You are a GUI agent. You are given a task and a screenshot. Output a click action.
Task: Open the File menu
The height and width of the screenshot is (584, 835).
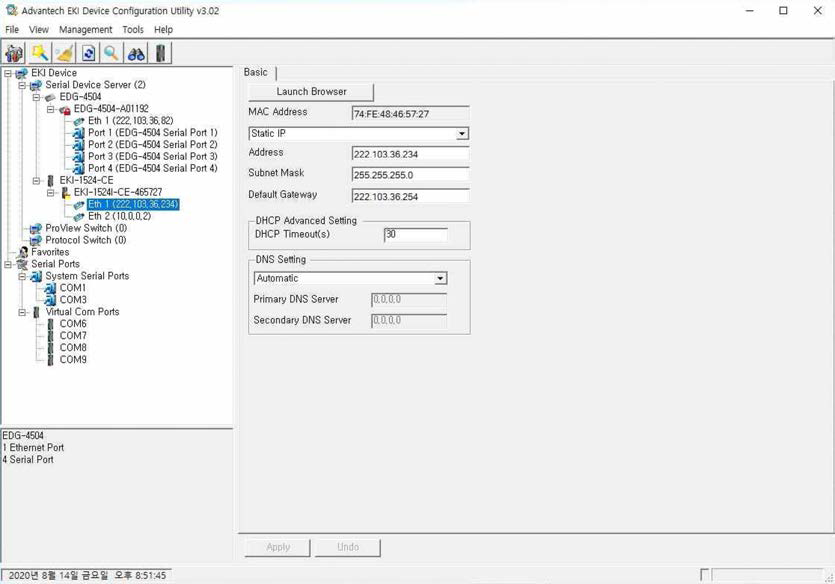[12, 30]
